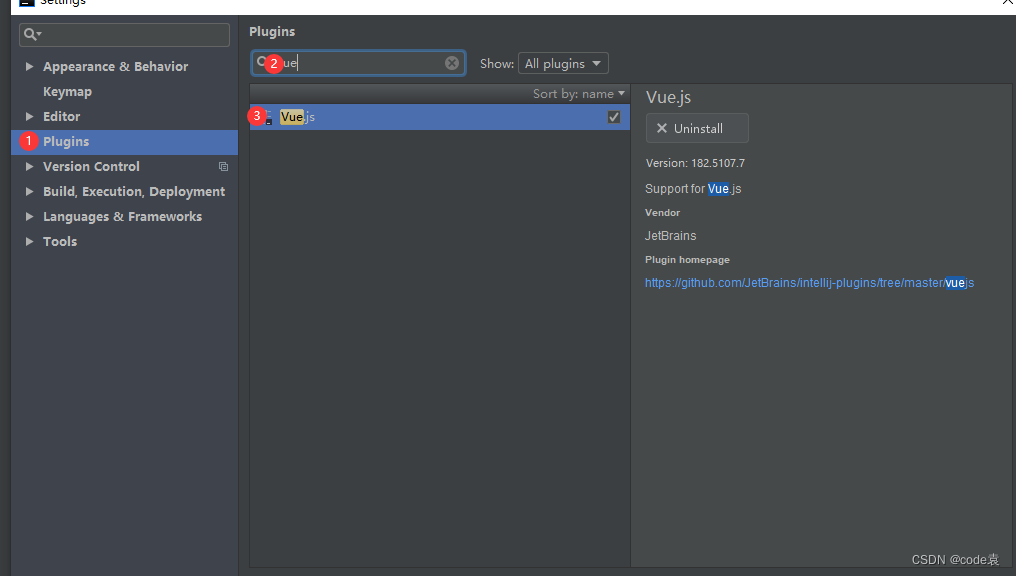Expand the Languages & Frameworks section
Screen dimensions: 1016x576
click(29, 216)
